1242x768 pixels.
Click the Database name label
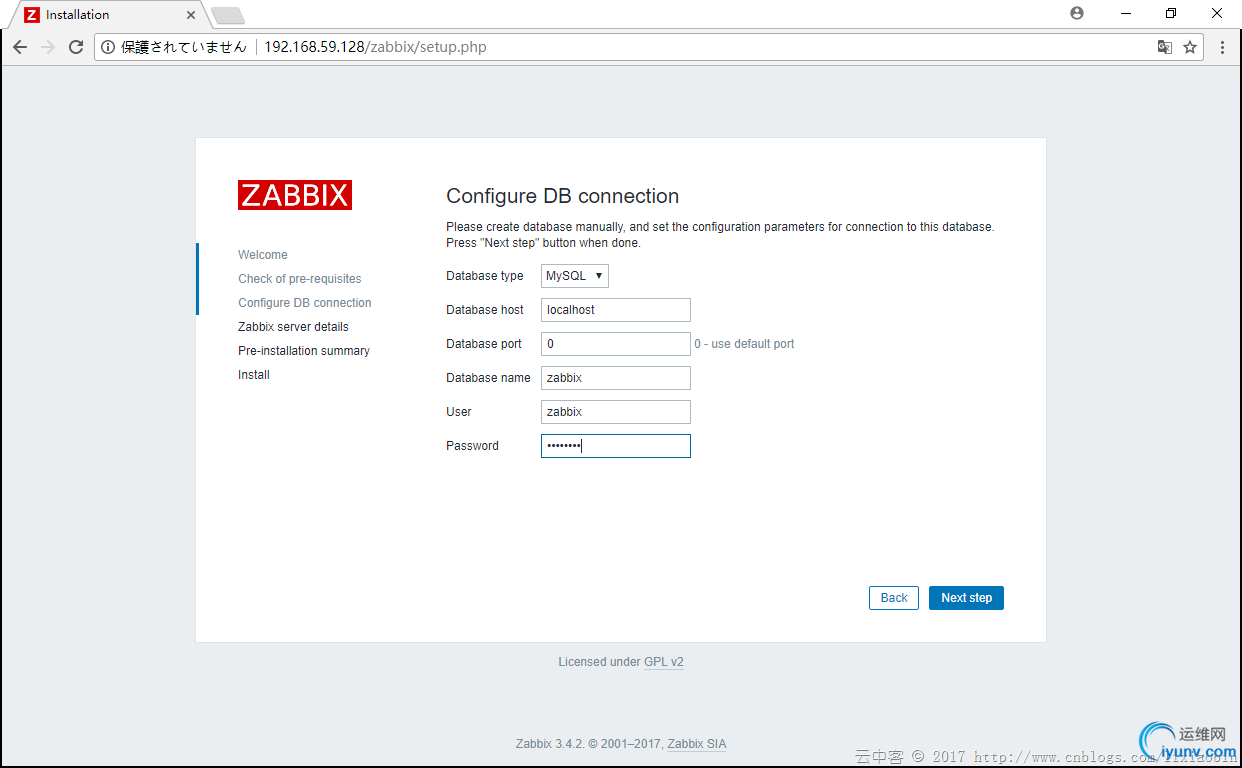click(488, 378)
